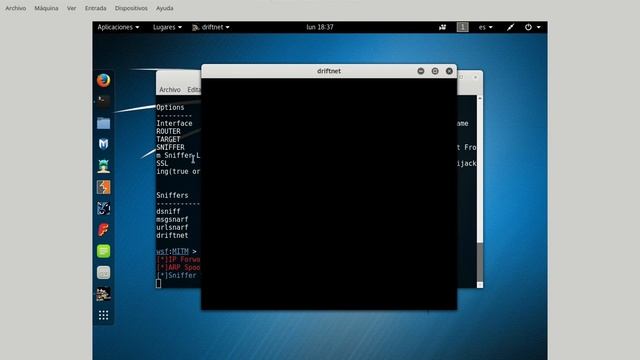Open the clock showing lun 18:37
Image resolution: width=640 pixels, height=360 pixels.
(320, 27)
